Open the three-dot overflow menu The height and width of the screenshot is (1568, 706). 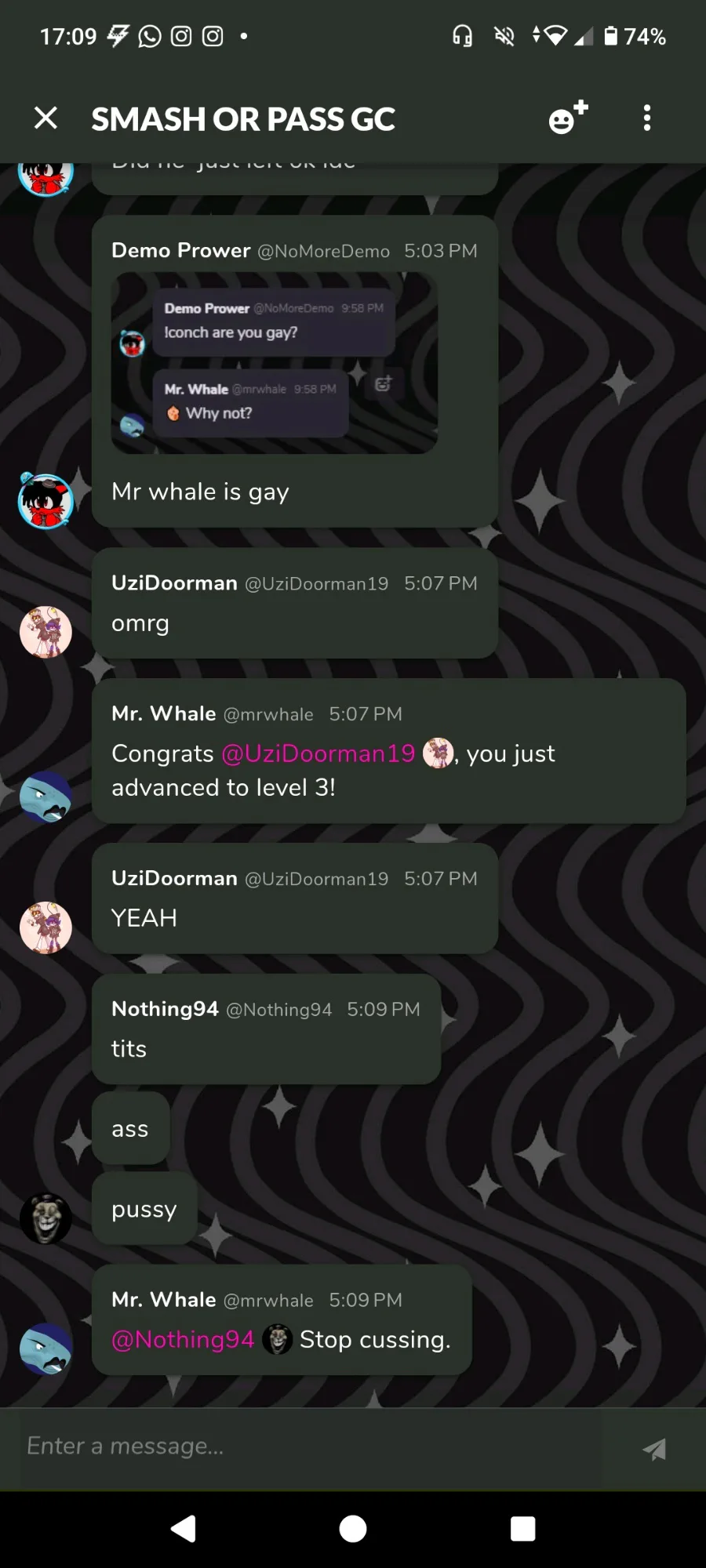point(647,118)
